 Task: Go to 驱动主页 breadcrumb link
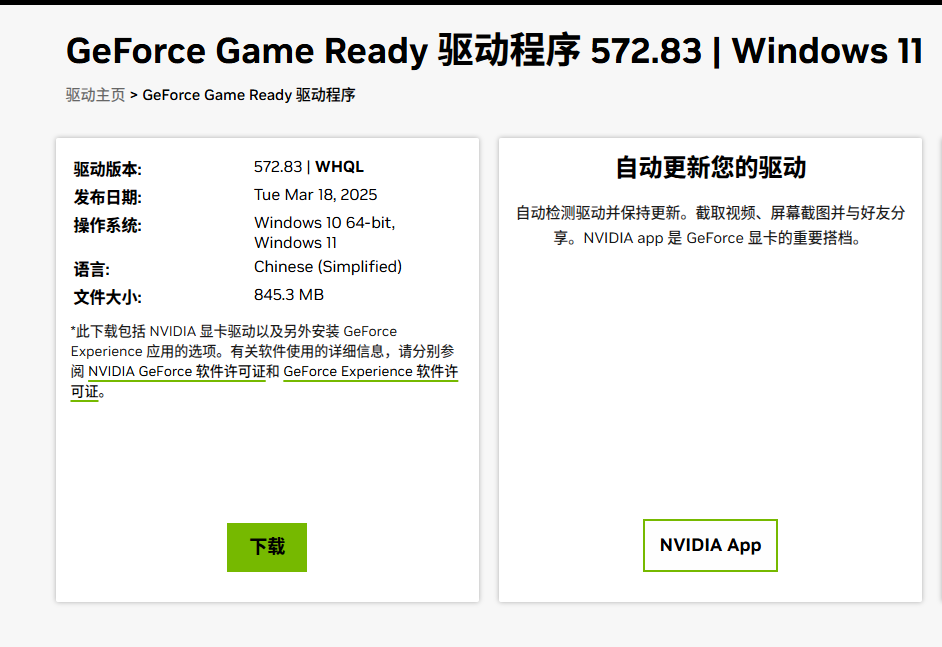click(x=96, y=95)
